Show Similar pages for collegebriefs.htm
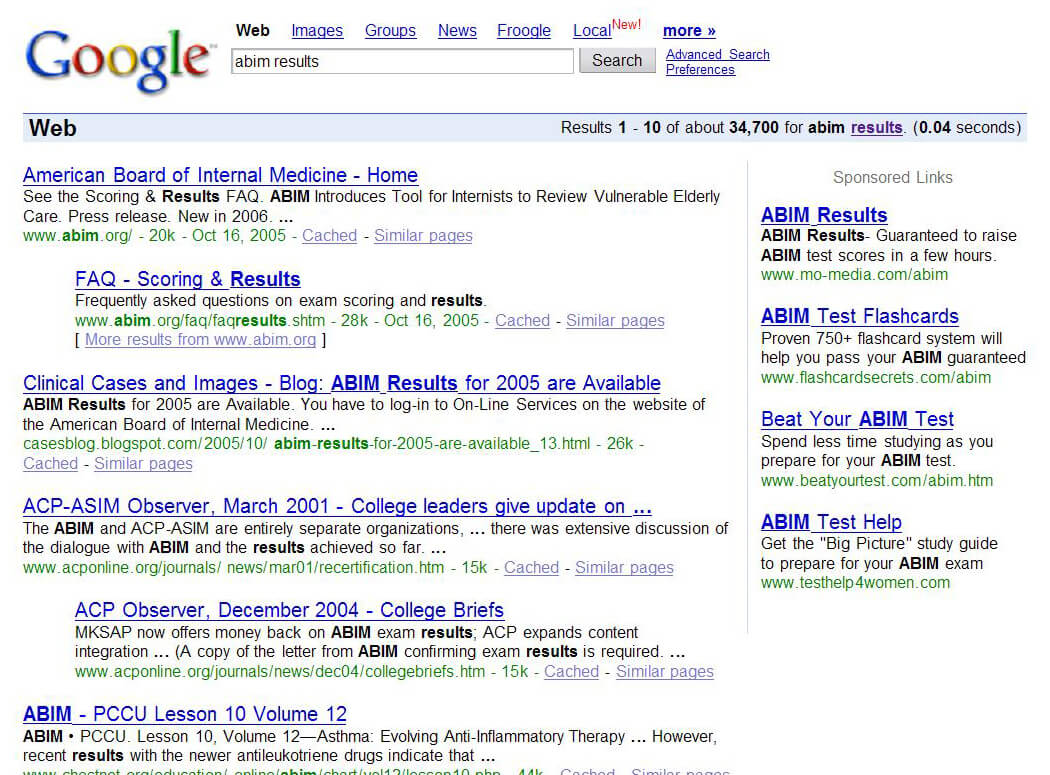 [665, 672]
